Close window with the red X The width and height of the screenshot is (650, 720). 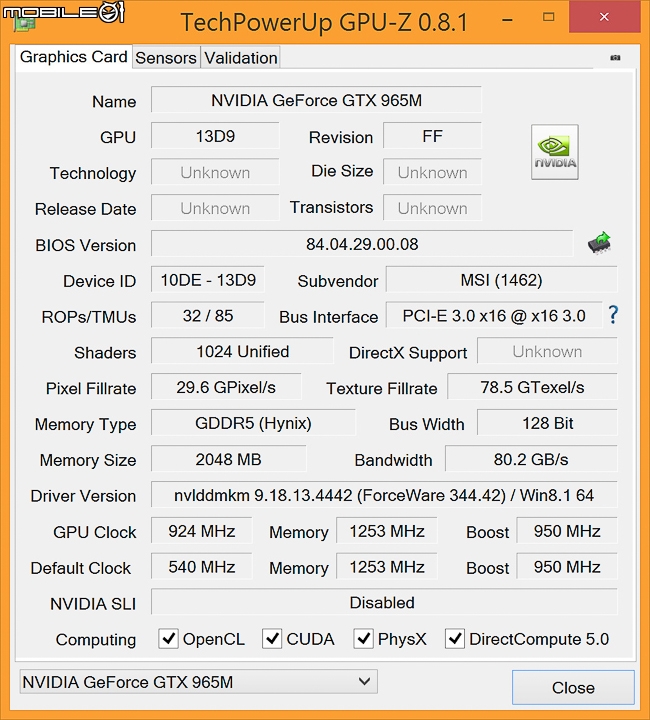click(x=604, y=17)
